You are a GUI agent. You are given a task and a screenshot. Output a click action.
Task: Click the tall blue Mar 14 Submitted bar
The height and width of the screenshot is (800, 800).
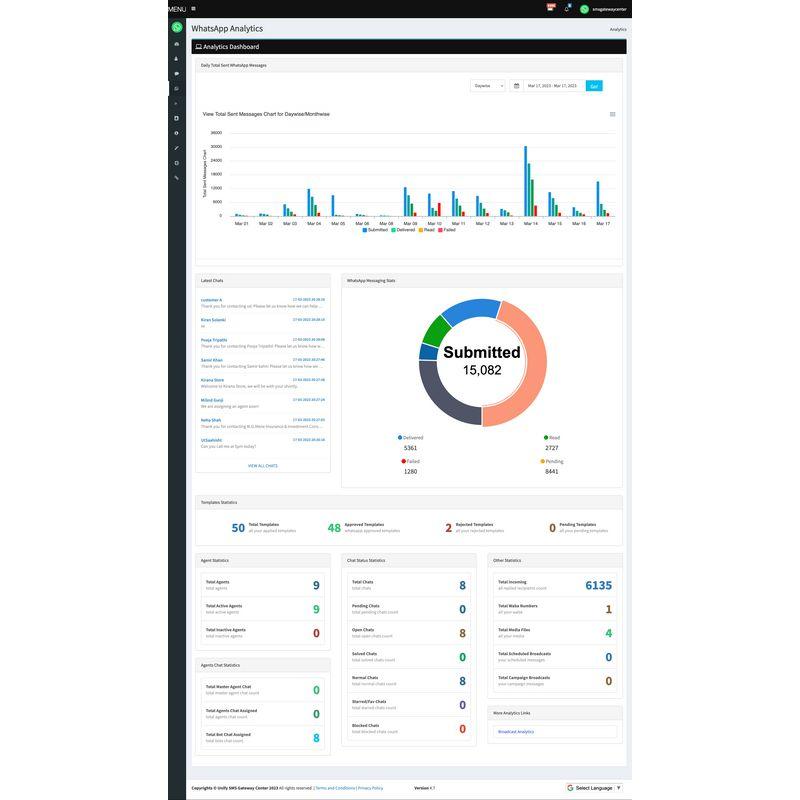click(526, 181)
